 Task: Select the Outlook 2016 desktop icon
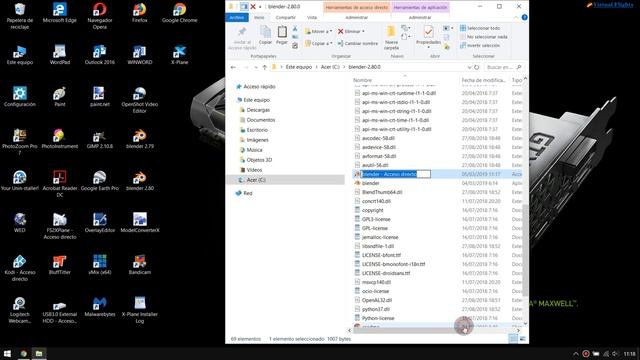[x=100, y=55]
